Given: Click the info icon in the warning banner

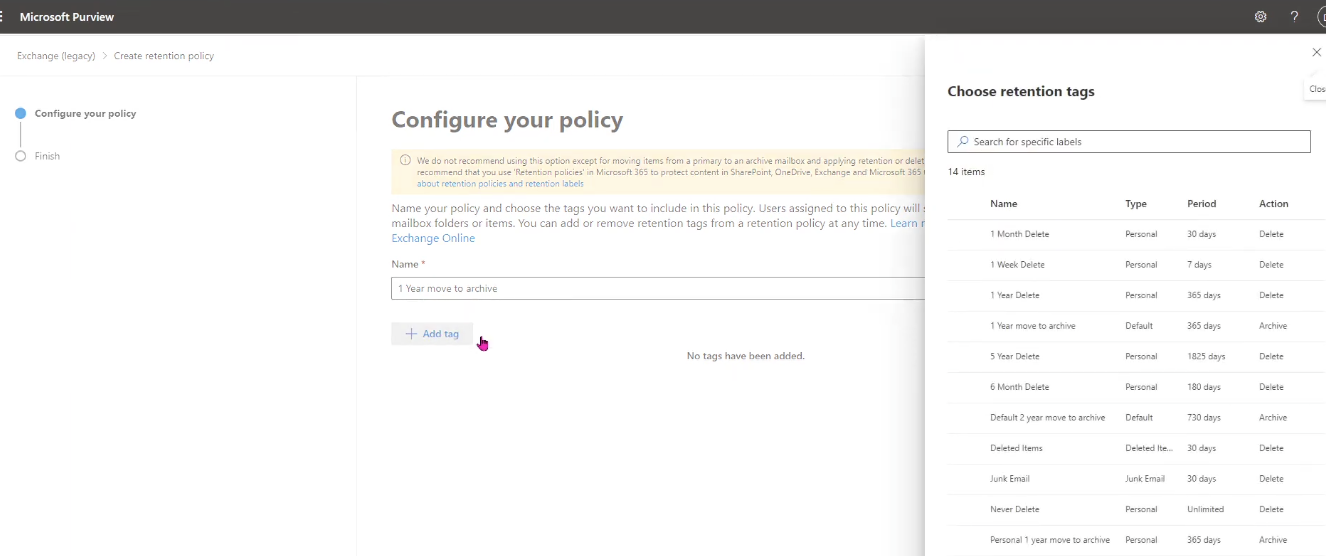Looking at the screenshot, I should [x=405, y=160].
